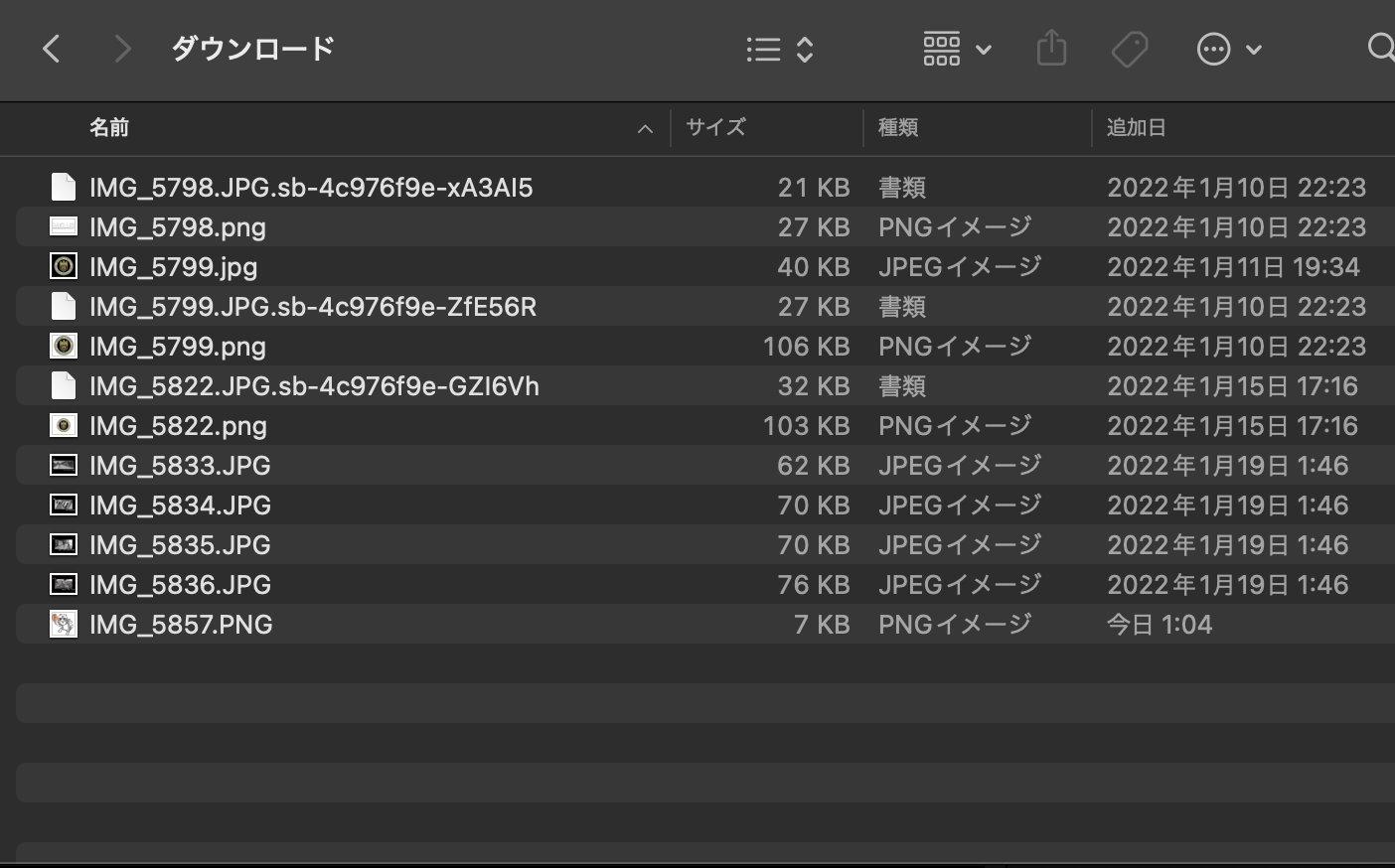Click the Share toolbar icon
1395x868 pixels.
[1051, 48]
